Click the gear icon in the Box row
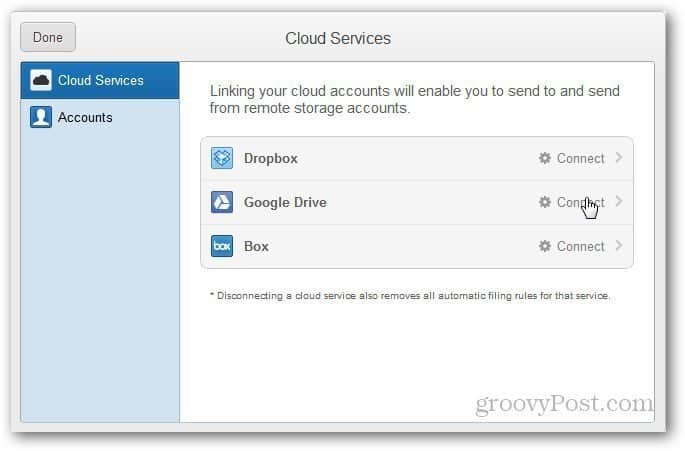The height and width of the screenshot is (451, 685). (544, 246)
